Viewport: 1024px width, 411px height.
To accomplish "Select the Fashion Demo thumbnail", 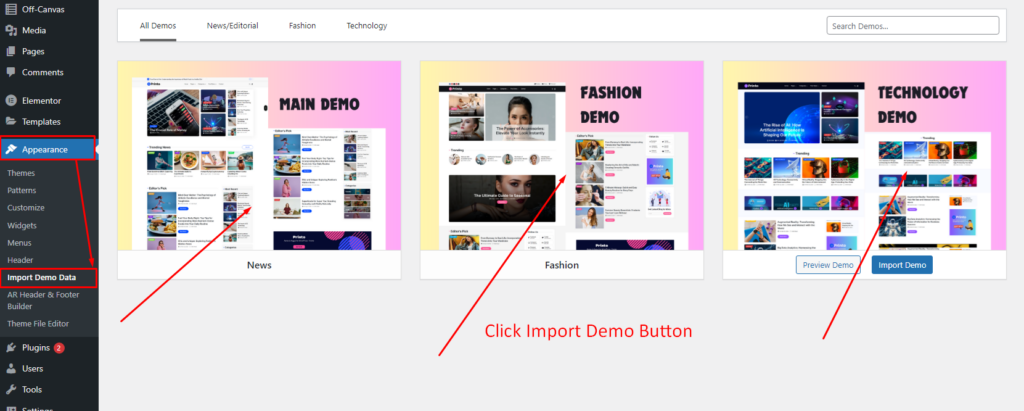I will pos(561,155).
